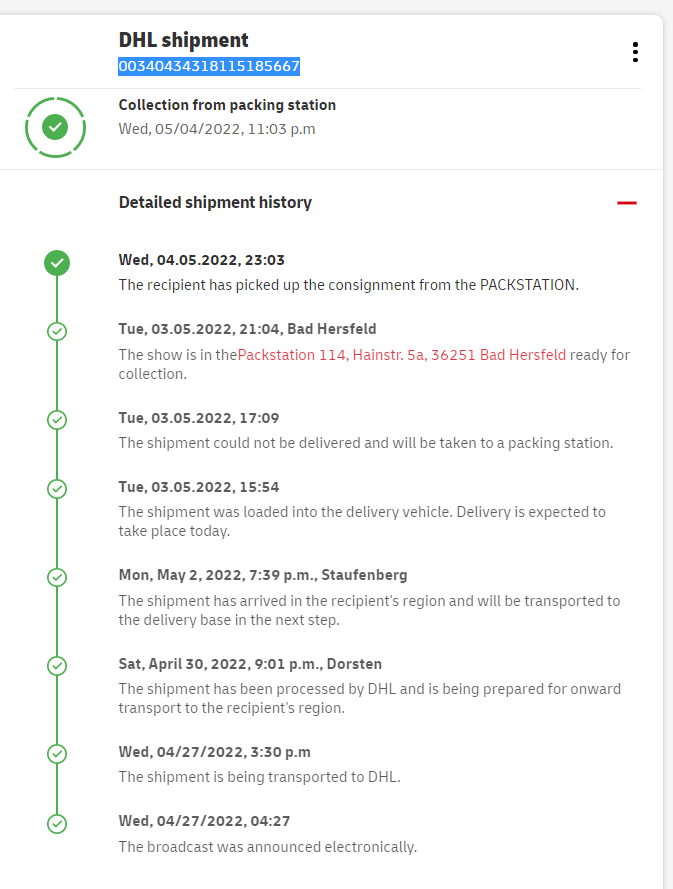673x889 pixels.
Task: Click the DHL shipment heading
Action: (x=184, y=40)
